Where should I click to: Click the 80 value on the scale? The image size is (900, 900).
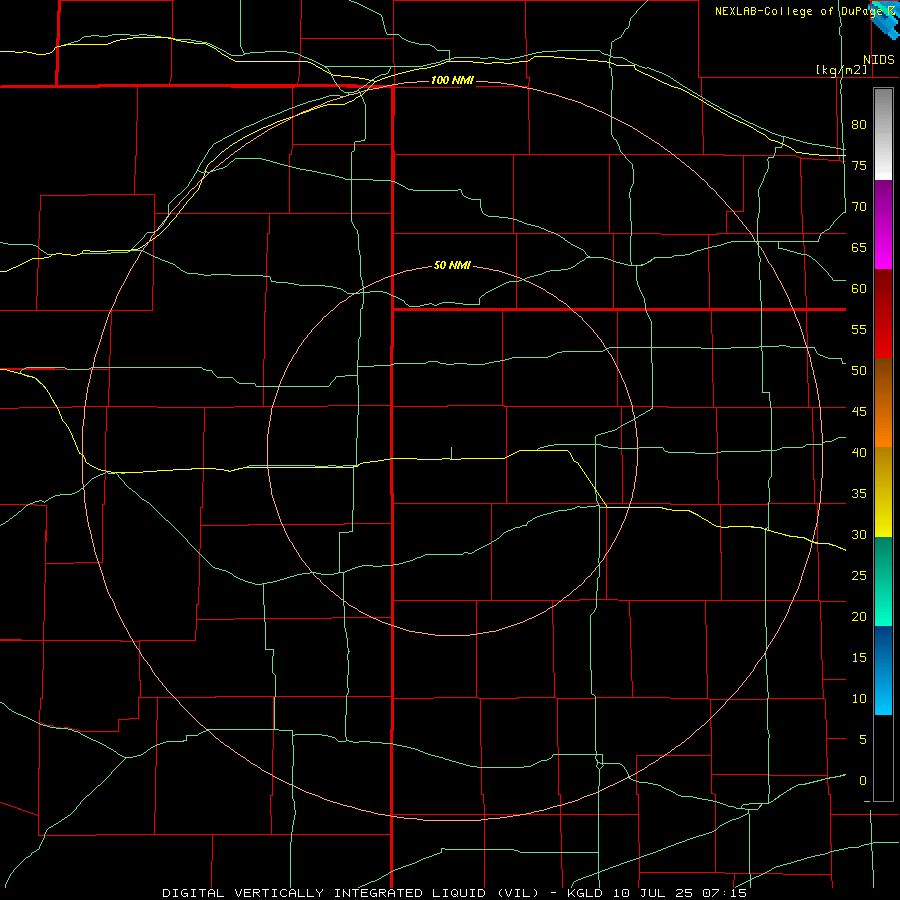tap(859, 125)
